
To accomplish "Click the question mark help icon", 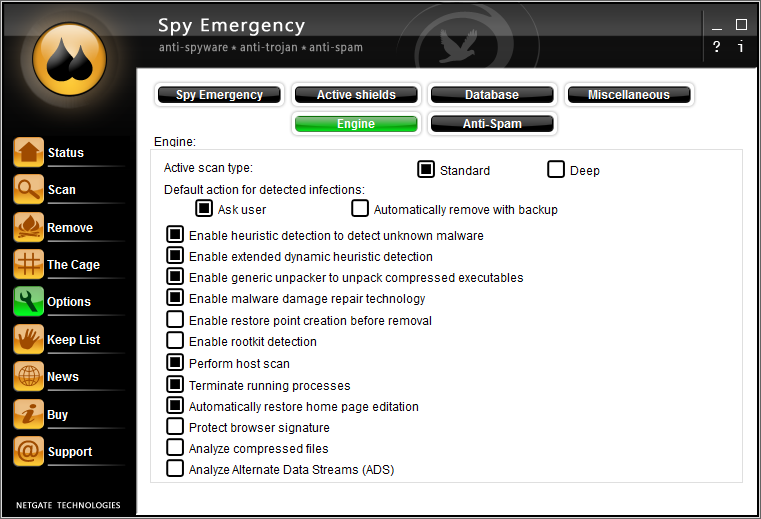I will tap(717, 47).
